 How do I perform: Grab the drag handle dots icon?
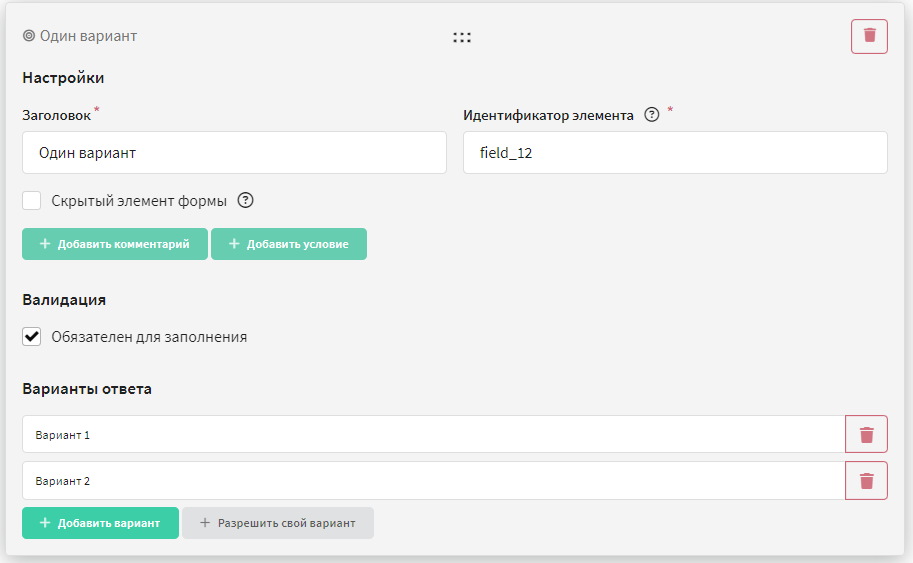coord(462,37)
